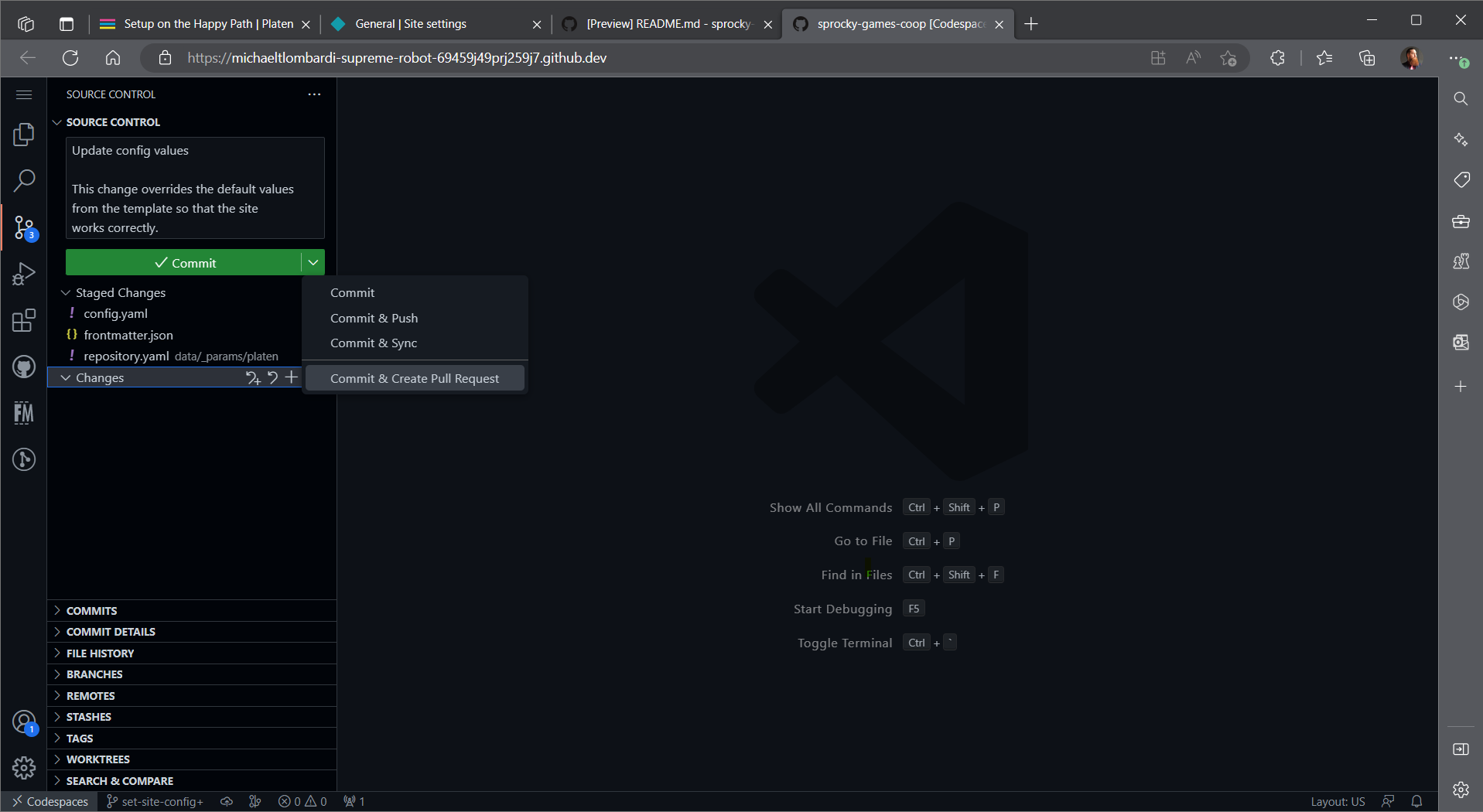The height and width of the screenshot is (812, 1483).
Task: Expand the STASHES section
Action: click(x=88, y=717)
